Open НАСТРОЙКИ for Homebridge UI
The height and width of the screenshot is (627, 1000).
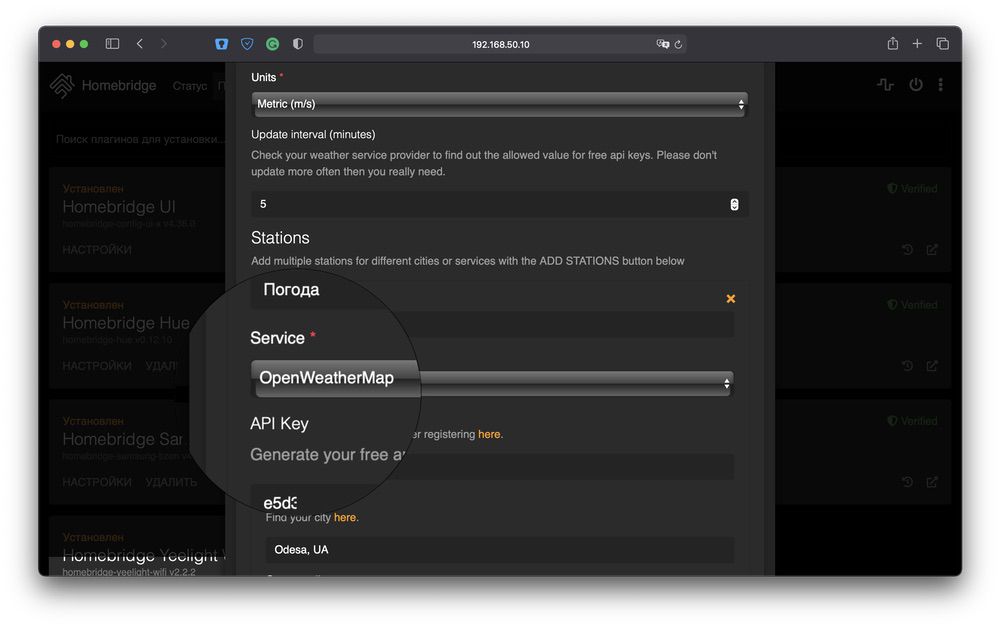97,249
